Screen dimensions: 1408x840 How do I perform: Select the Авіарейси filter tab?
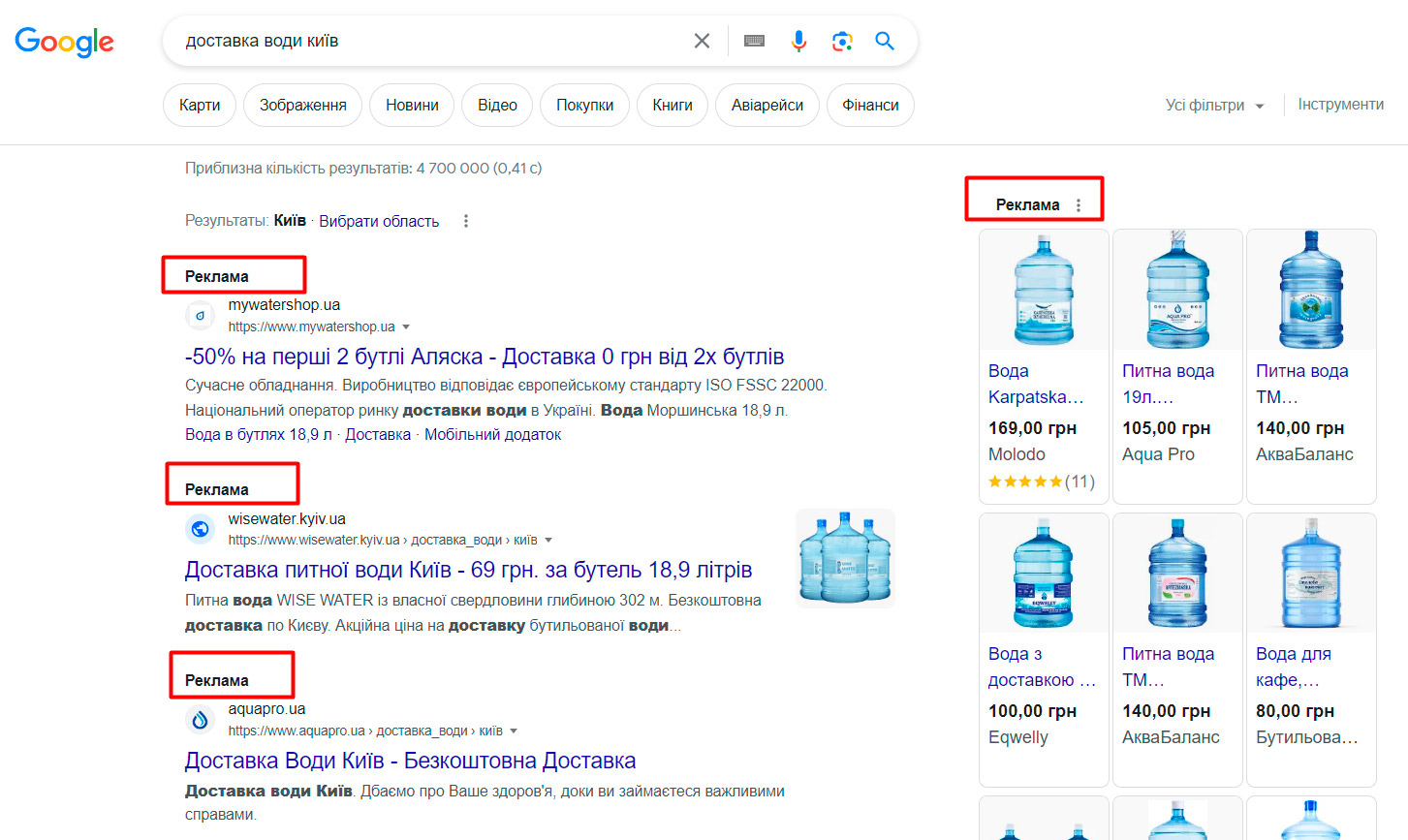(767, 105)
